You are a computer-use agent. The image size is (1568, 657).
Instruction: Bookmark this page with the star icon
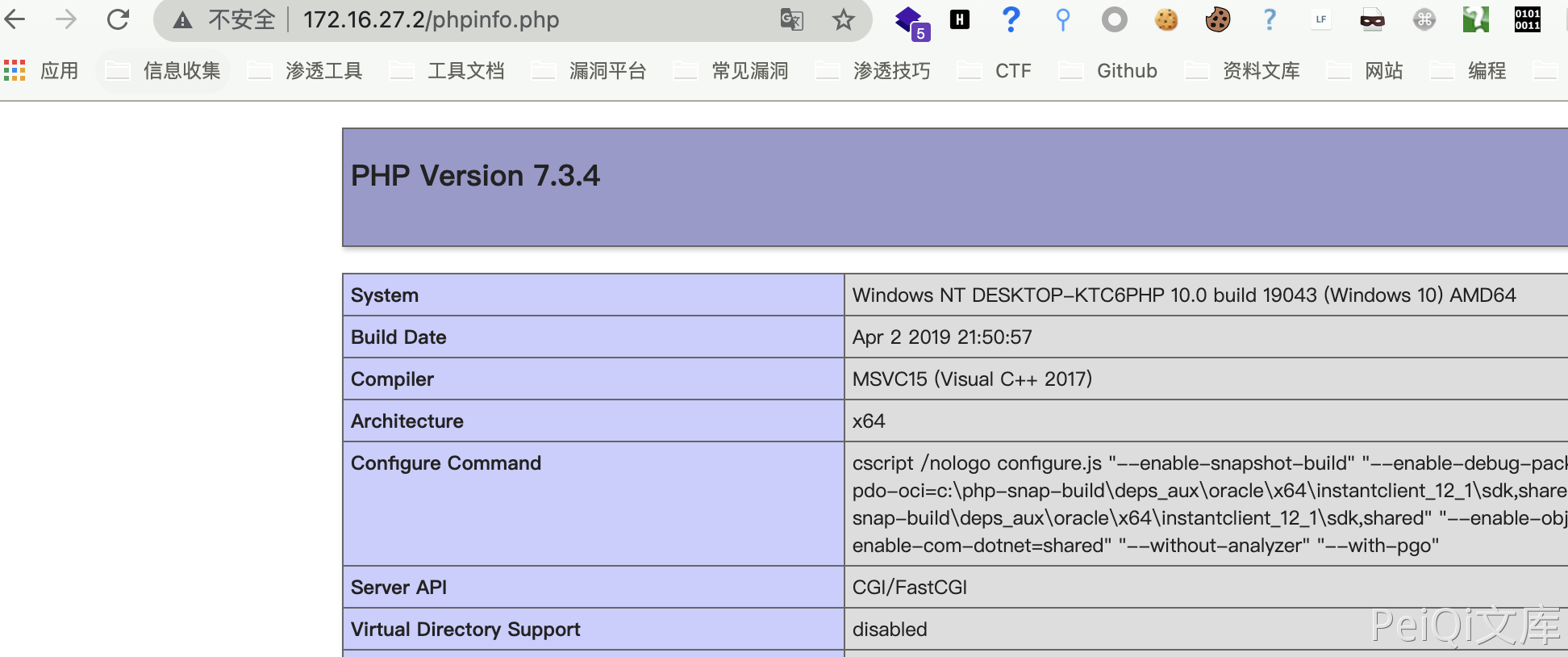point(843,19)
